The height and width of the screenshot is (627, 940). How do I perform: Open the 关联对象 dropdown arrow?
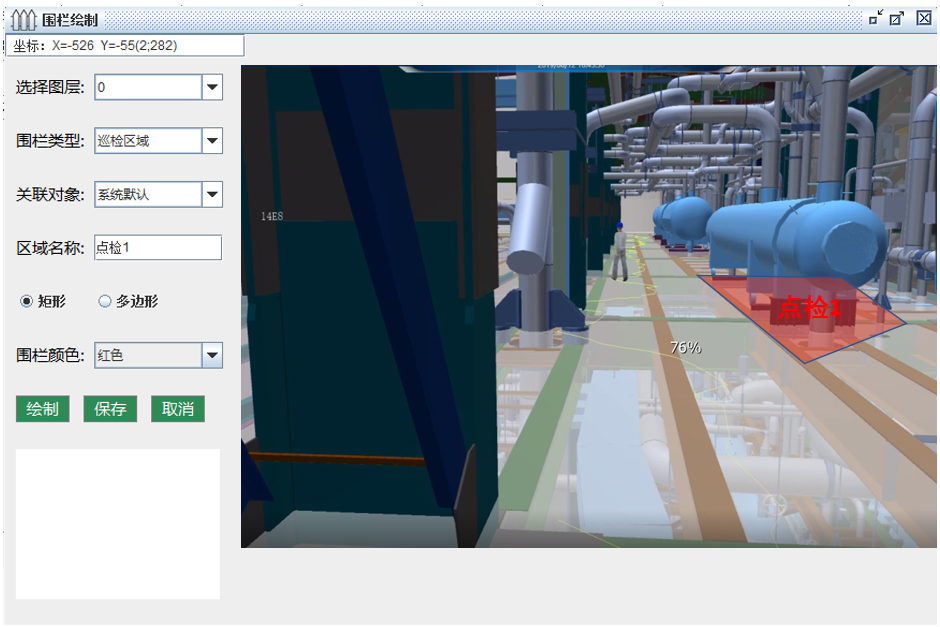[x=212, y=194]
